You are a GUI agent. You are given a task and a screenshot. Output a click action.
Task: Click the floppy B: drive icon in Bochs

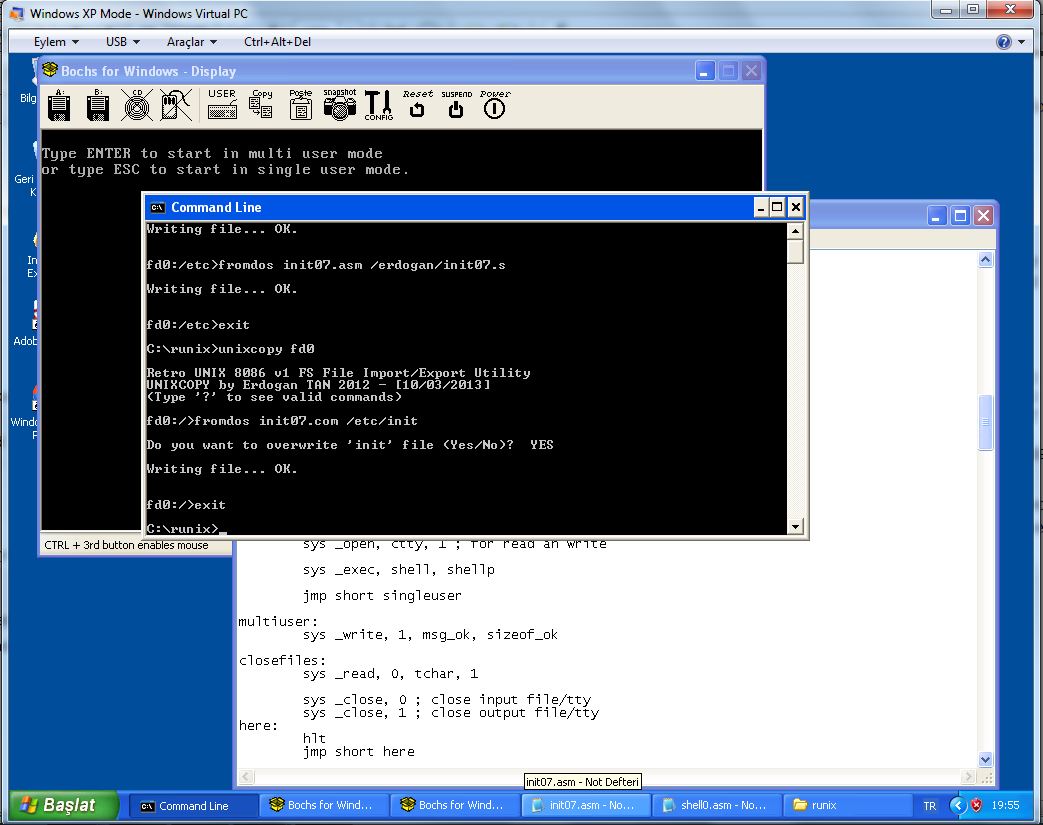coord(98,105)
